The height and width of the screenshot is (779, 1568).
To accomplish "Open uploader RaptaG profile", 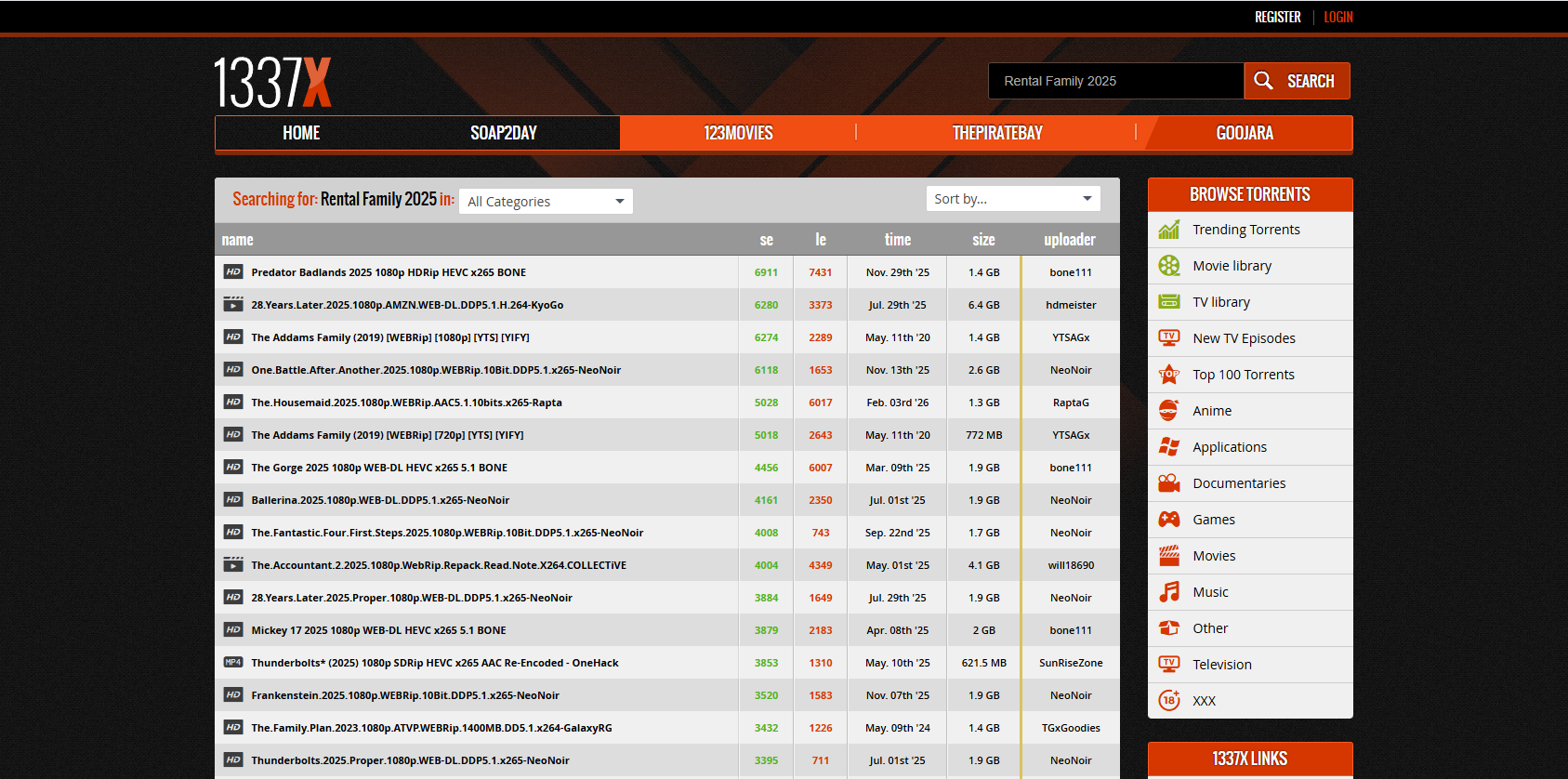I will (x=1071, y=403).
